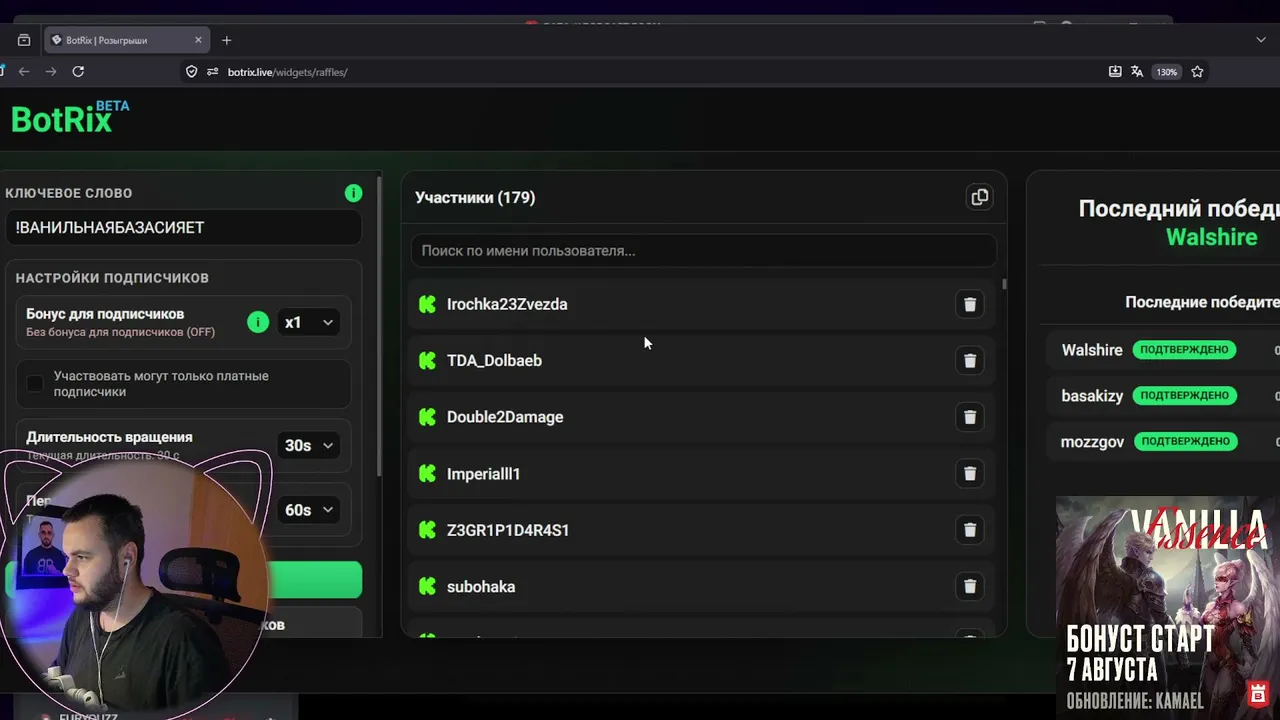
Task: Click the Длительность вращения label
Action: pyautogui.click(x=109, y=437)
